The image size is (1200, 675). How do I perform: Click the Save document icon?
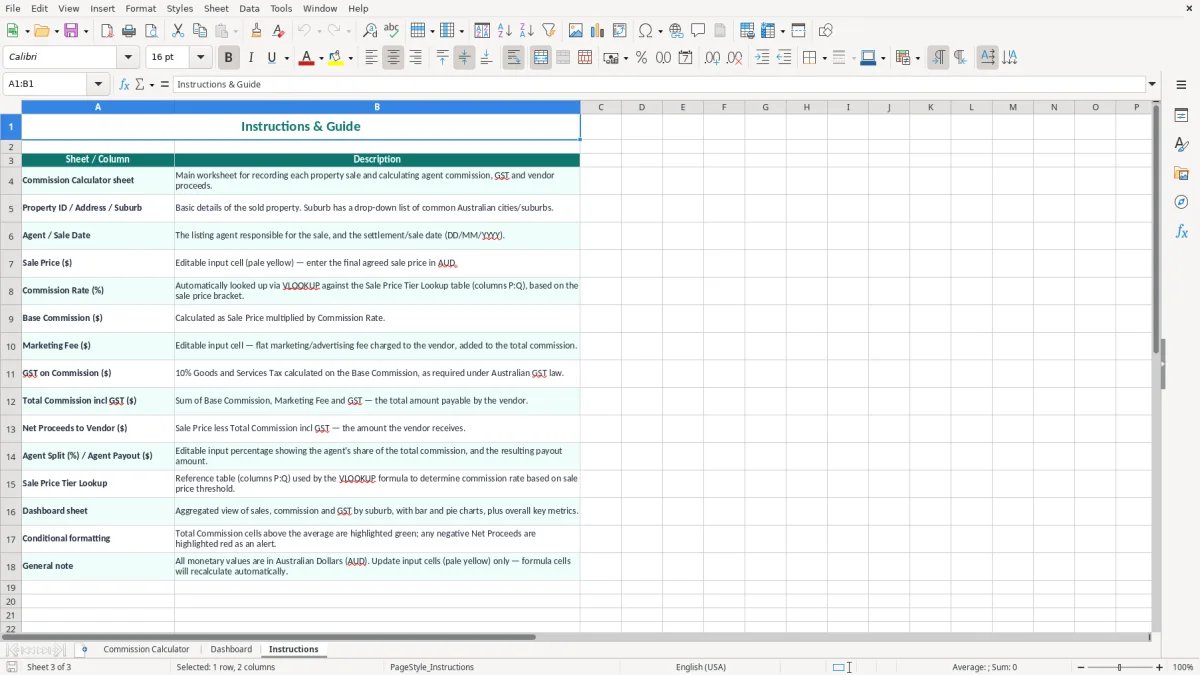(x=71, y=31)
